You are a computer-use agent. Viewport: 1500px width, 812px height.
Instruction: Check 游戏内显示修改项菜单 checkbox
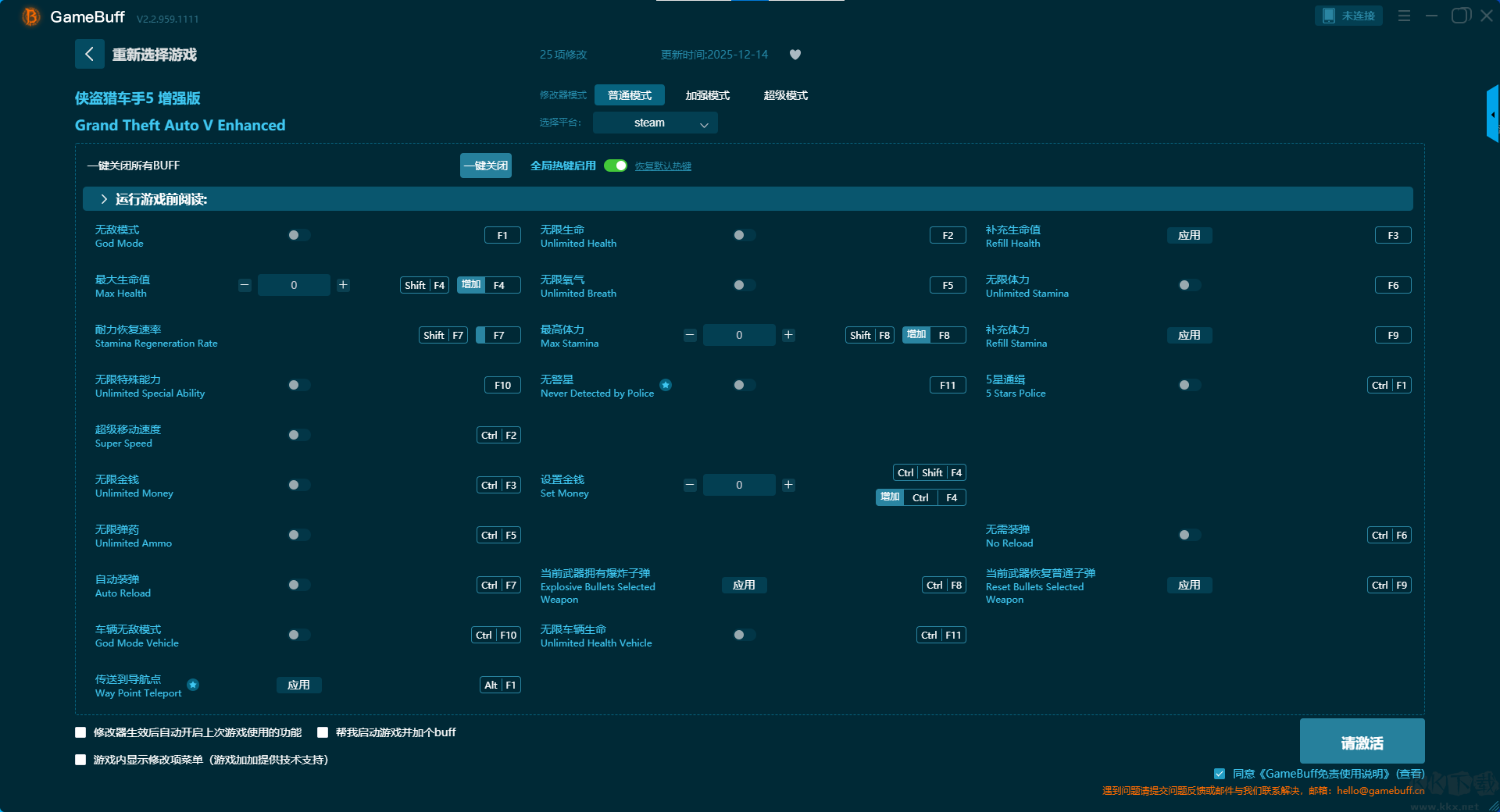coord(80,760)
